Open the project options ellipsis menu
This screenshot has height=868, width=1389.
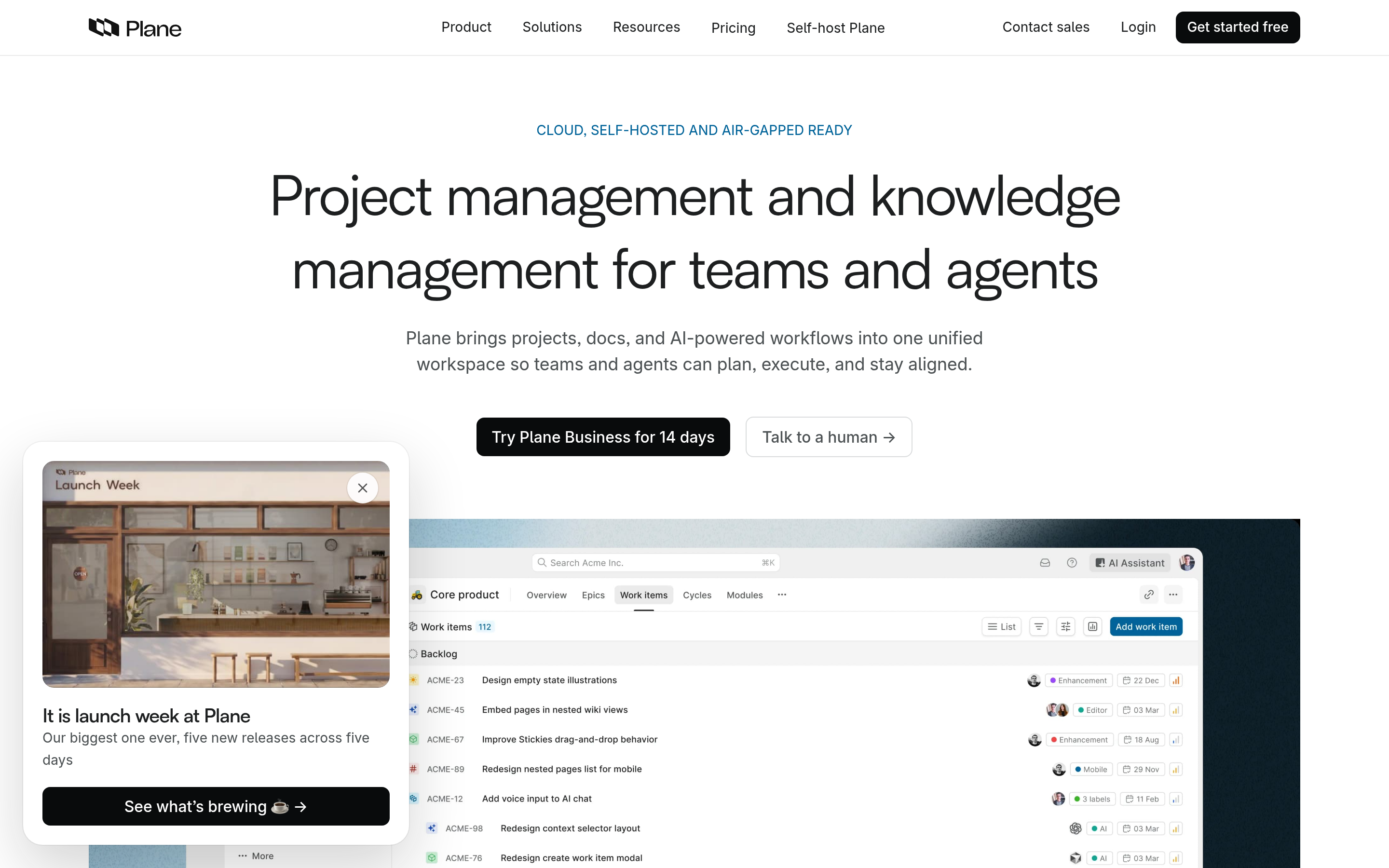click(1172, 595)
